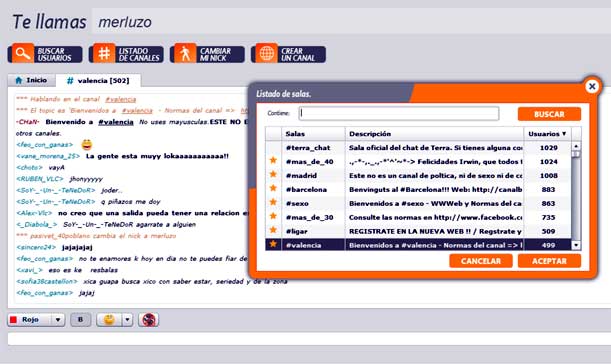Click user choto in chat
This screenshot has width=611, height=364.
29,168
